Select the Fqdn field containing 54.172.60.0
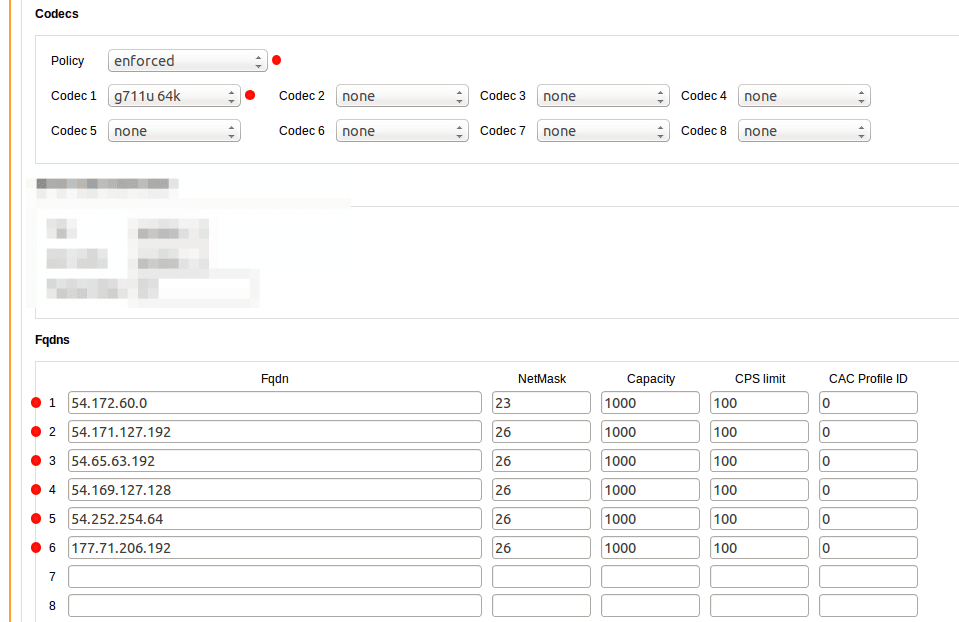The image size is (959, 622). [274, 402]
